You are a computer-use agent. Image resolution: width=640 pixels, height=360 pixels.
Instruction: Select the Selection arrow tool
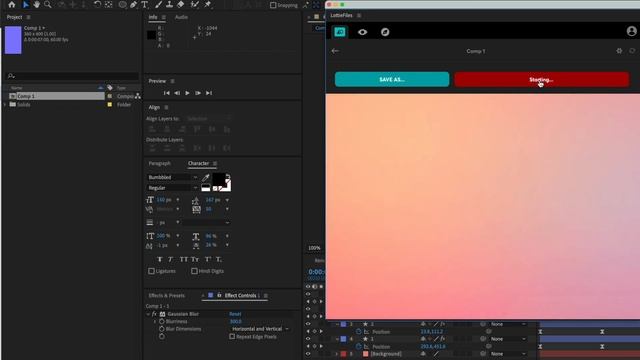tap(25, 4)
